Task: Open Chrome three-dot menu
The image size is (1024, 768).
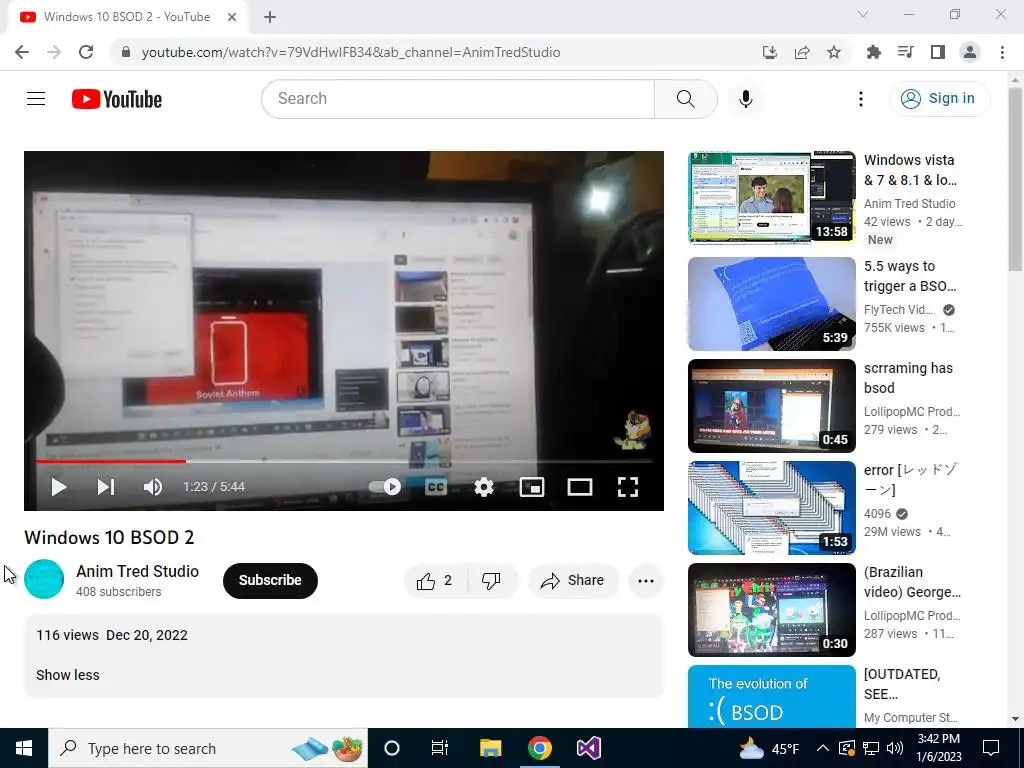Action: coord(1002,52)
